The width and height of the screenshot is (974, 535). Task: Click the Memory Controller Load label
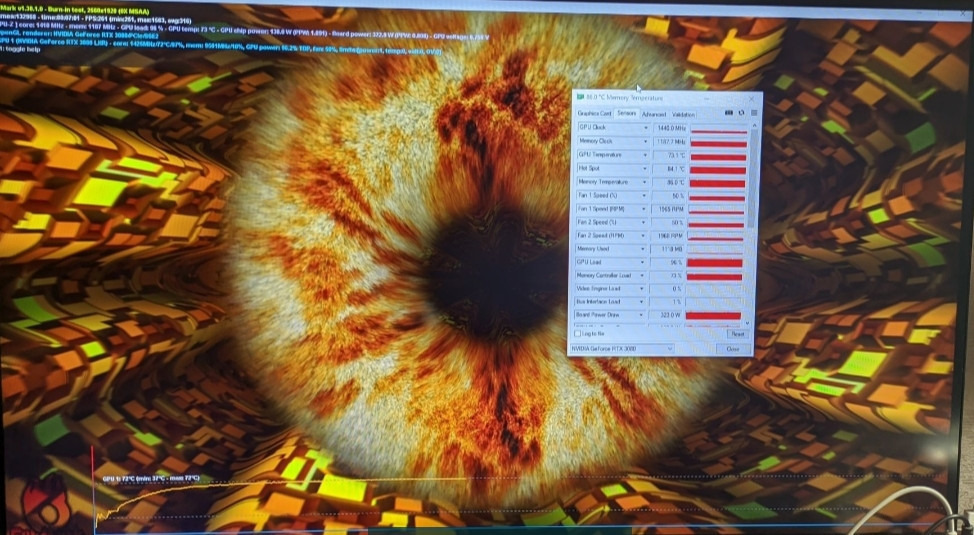603,275
